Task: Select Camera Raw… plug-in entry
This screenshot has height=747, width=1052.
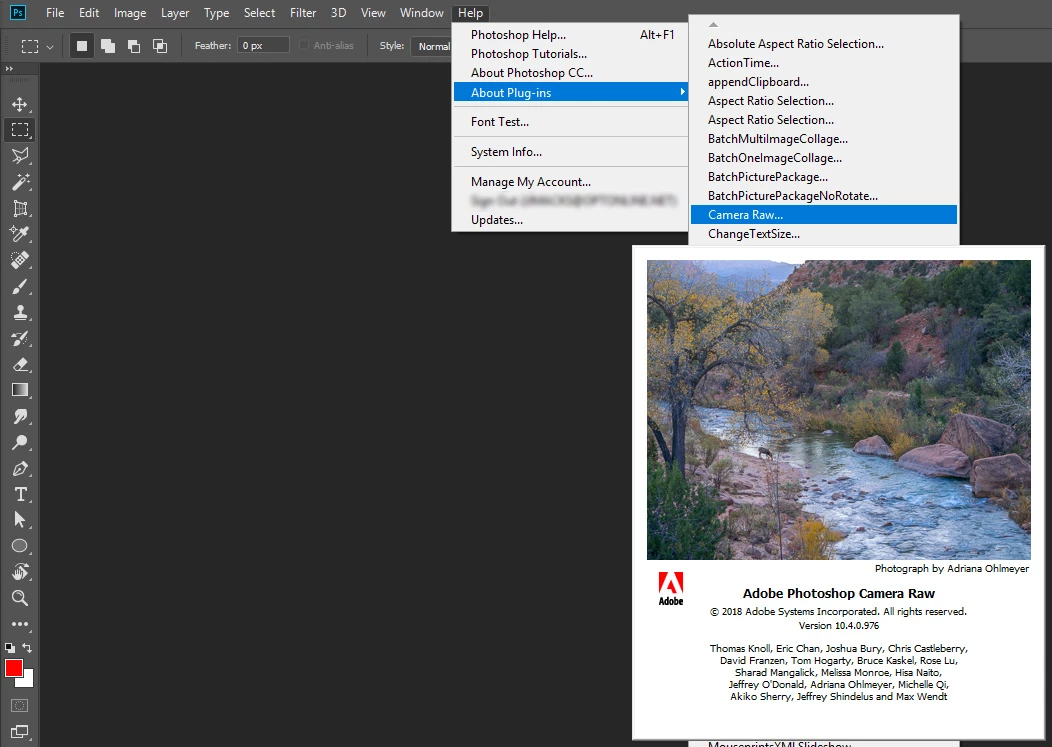Action: pyautogui.click(x=823, y=215)
